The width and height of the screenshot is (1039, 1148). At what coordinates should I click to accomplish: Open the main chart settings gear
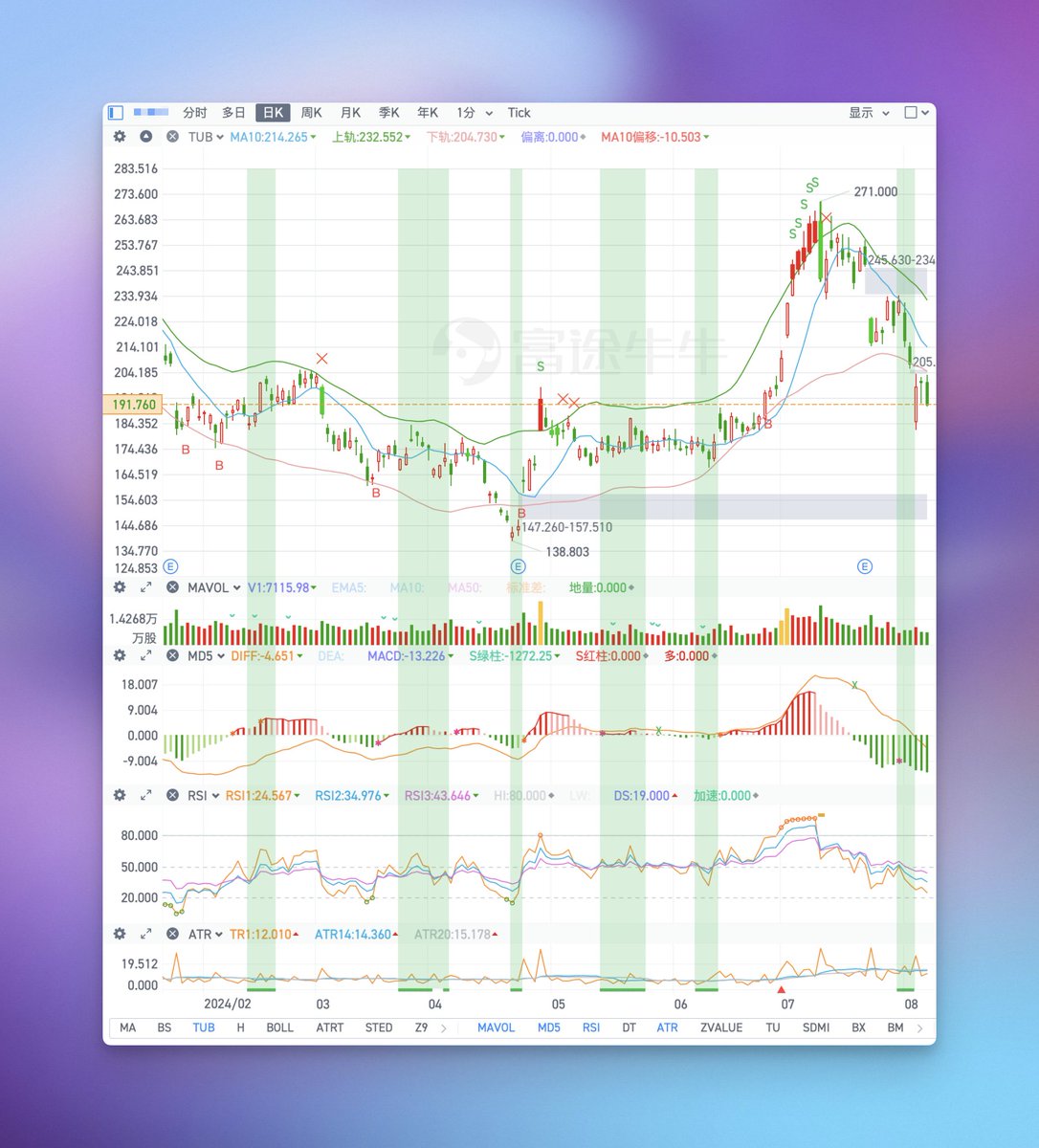click(119, 137)
